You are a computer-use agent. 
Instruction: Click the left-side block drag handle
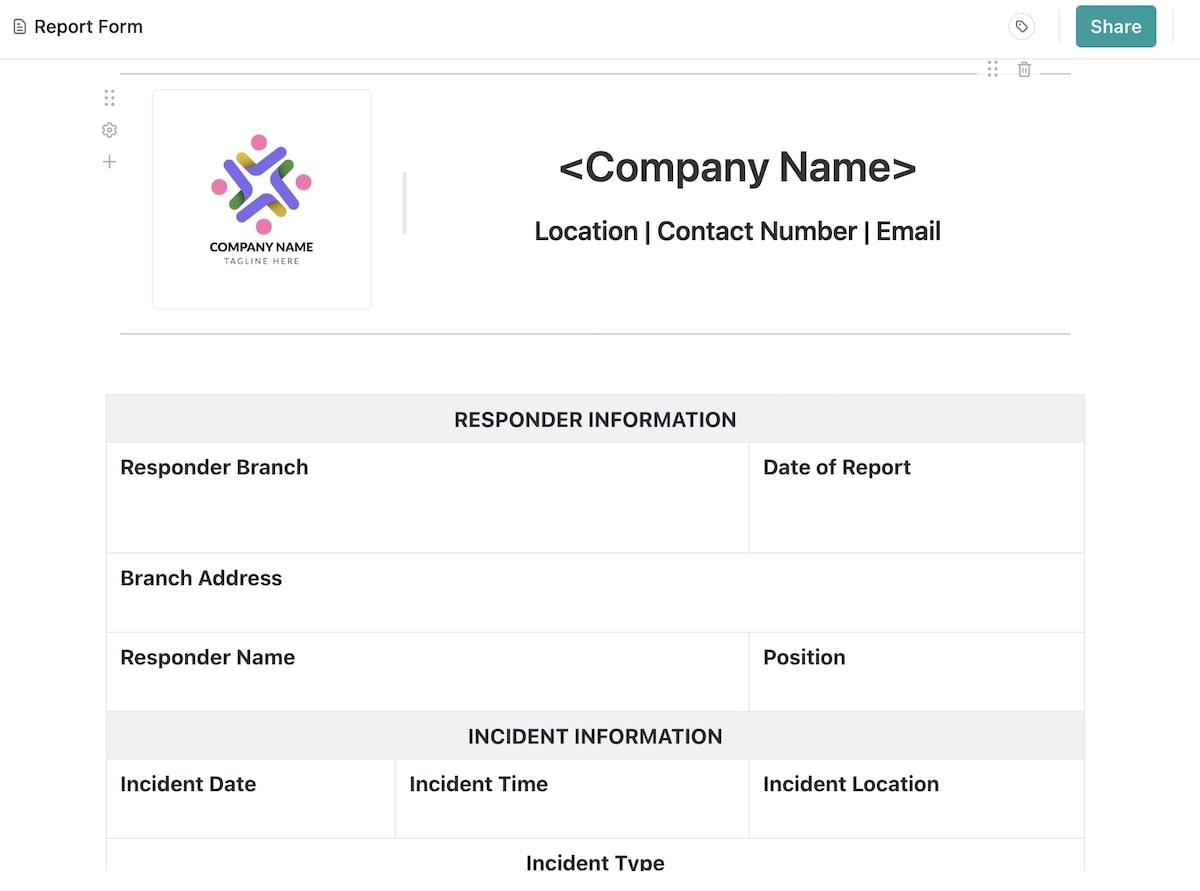pyautogui.click(x=110, y=98)
